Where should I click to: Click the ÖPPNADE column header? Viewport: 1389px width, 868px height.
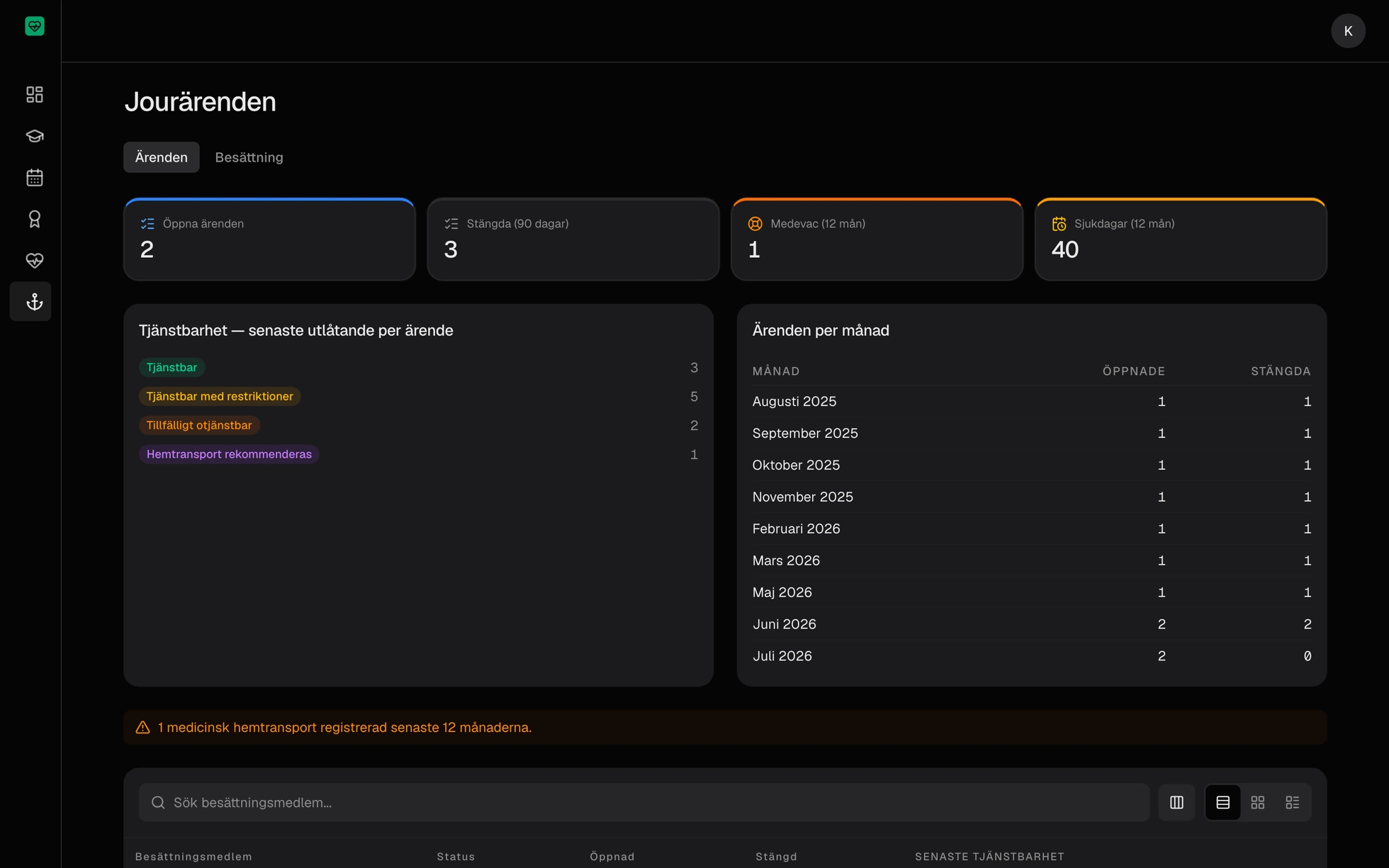(x=1133, y=371)
